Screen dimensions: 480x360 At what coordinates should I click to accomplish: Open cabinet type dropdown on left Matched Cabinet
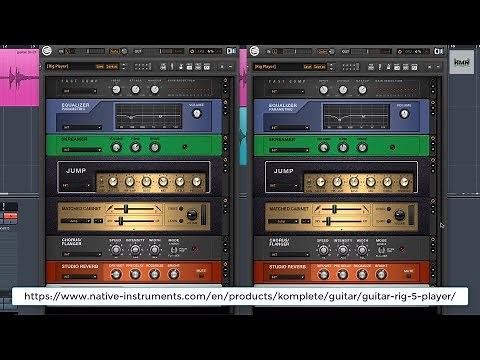pyautogui.click(x=76, y=221)
